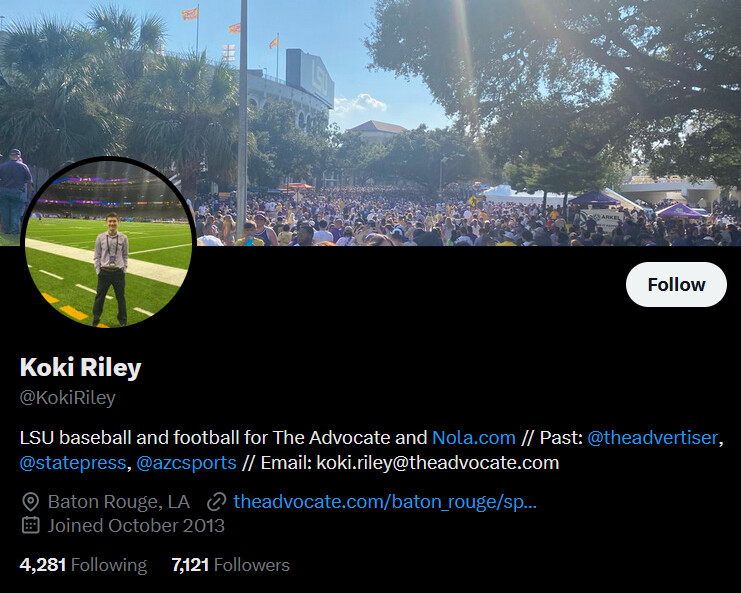Open the Nola.com link in bio
Viewport: 741px width, 593px height.
[x=474, y=438]
